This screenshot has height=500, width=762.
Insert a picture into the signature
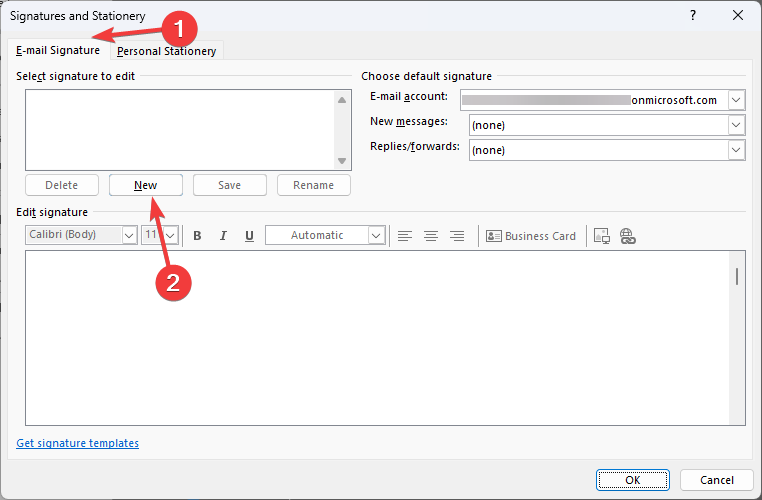pos(602,236)
